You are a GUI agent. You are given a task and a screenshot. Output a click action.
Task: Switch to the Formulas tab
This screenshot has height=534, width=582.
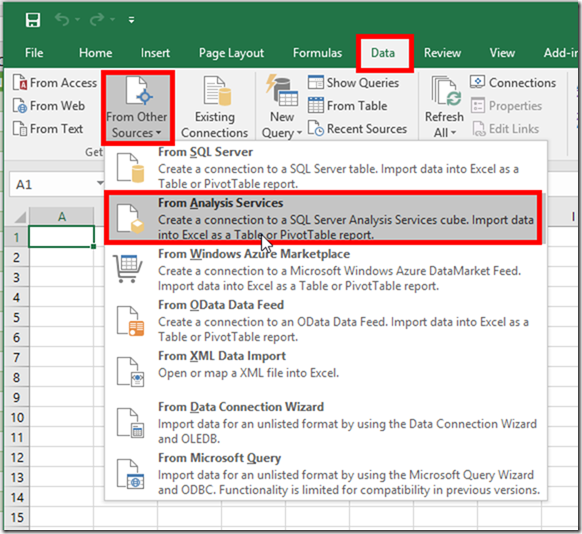coord(317,53)
